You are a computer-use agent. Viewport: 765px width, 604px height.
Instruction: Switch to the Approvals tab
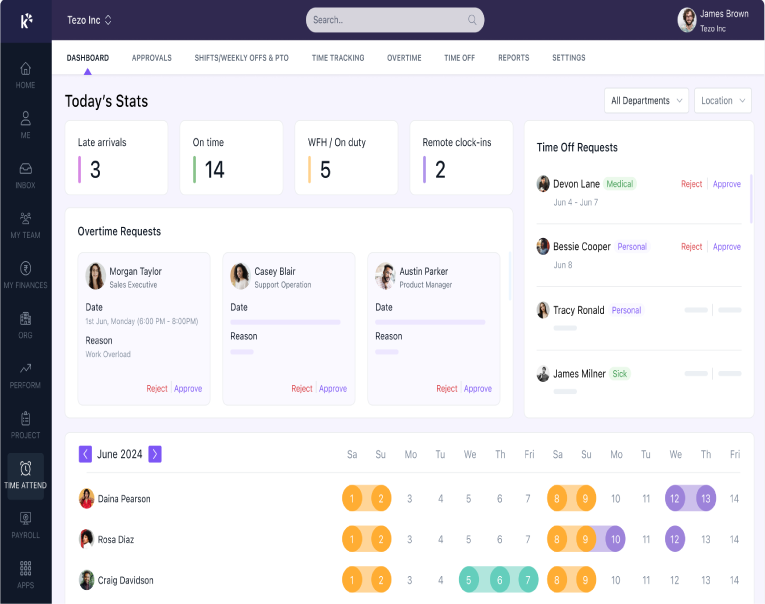(x=152, y=58)
